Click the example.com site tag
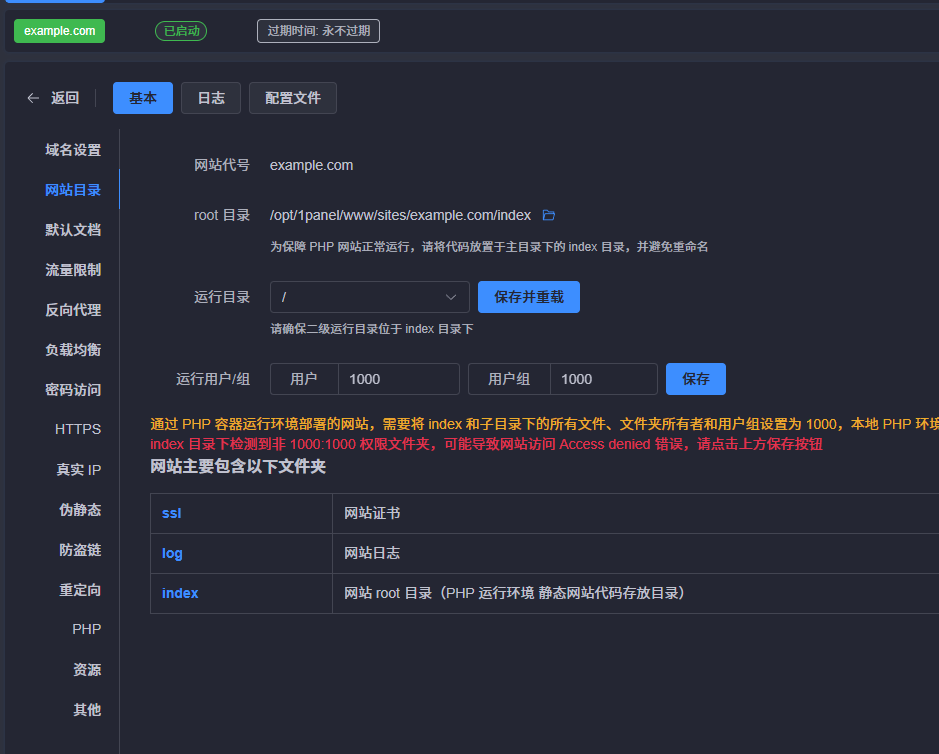Screen dimensions: 939x754 point(59,31)
